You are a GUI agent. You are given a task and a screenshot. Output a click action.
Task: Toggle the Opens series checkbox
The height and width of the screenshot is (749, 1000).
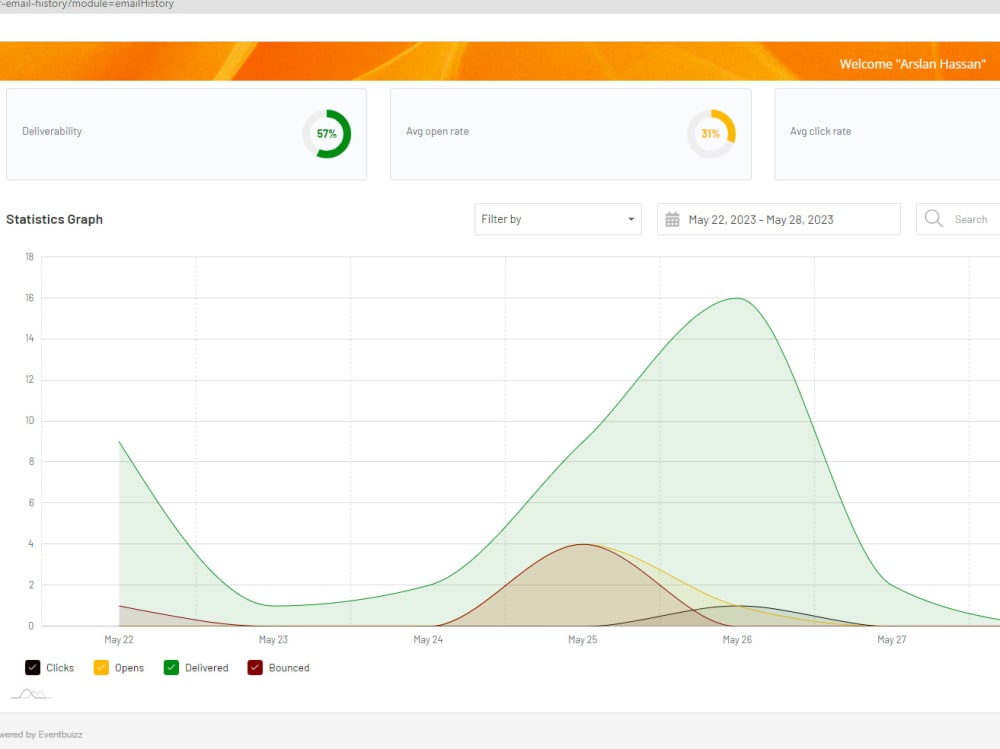[101, 667]
